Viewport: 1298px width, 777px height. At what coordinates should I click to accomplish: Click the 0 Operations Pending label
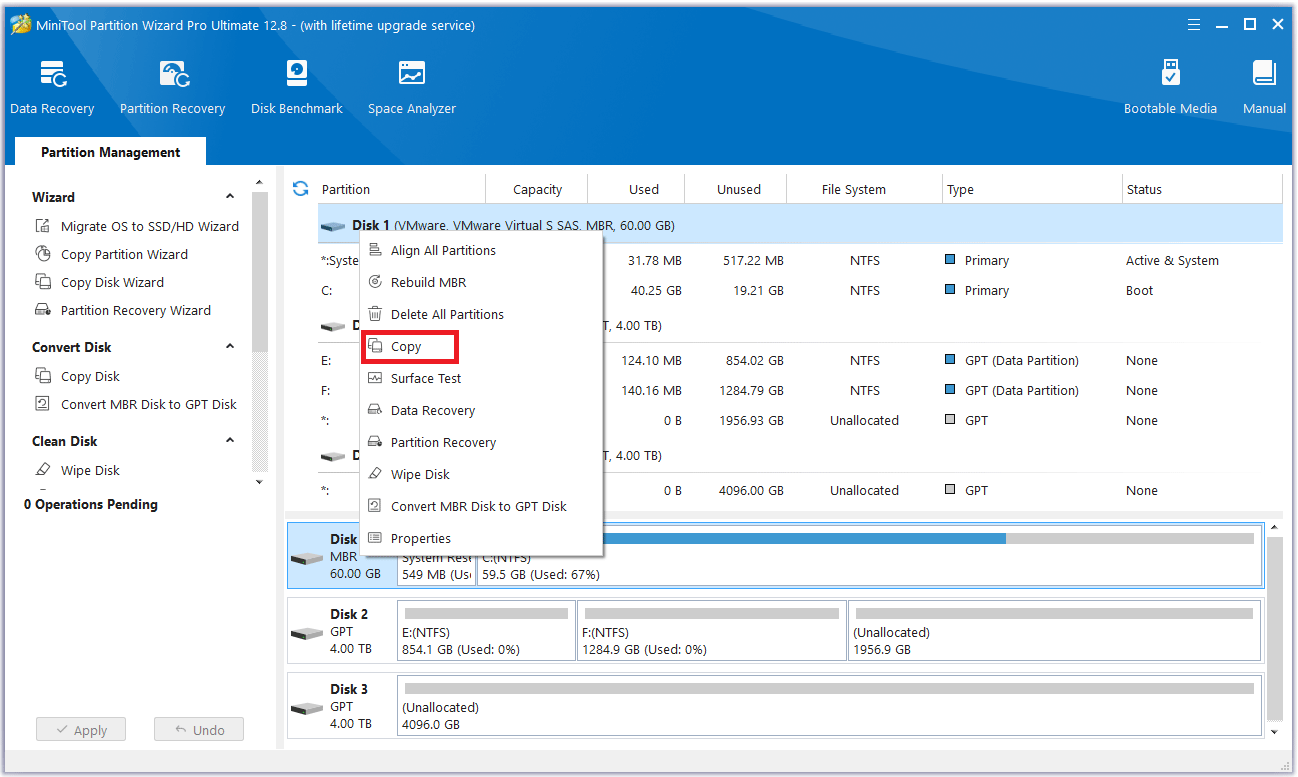pos(91,504)
